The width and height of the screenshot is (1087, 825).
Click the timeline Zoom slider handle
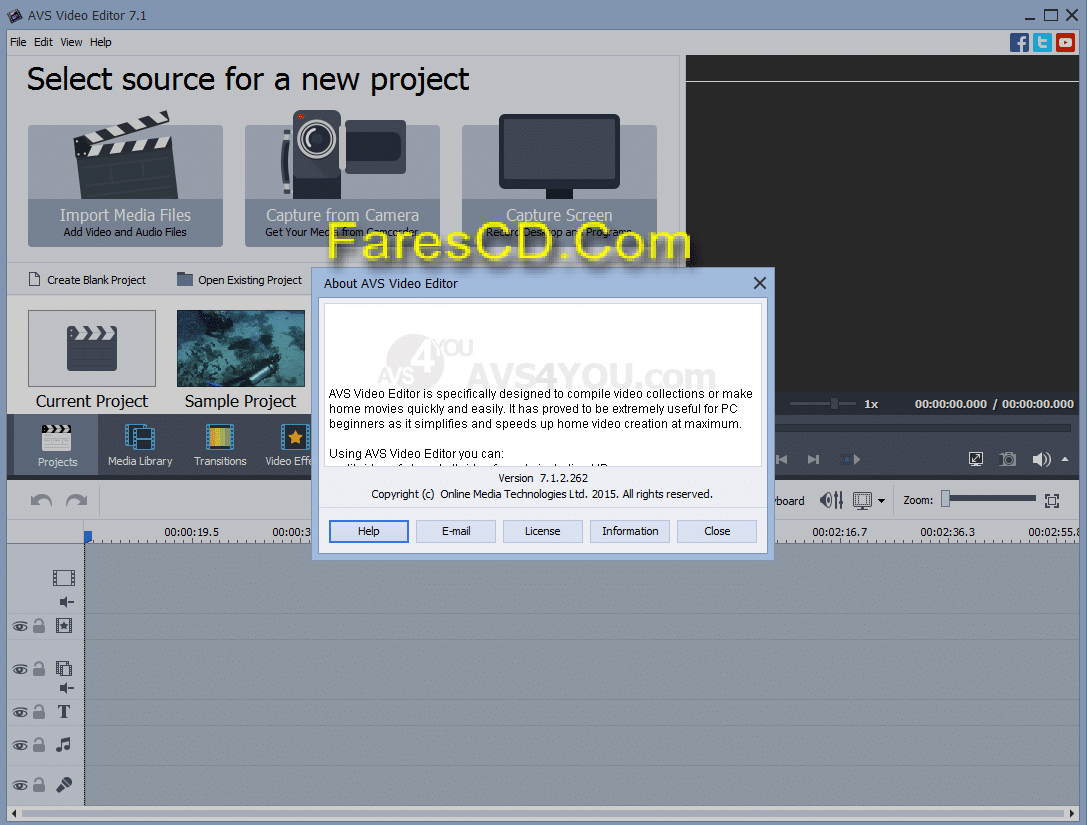point(945,499)
